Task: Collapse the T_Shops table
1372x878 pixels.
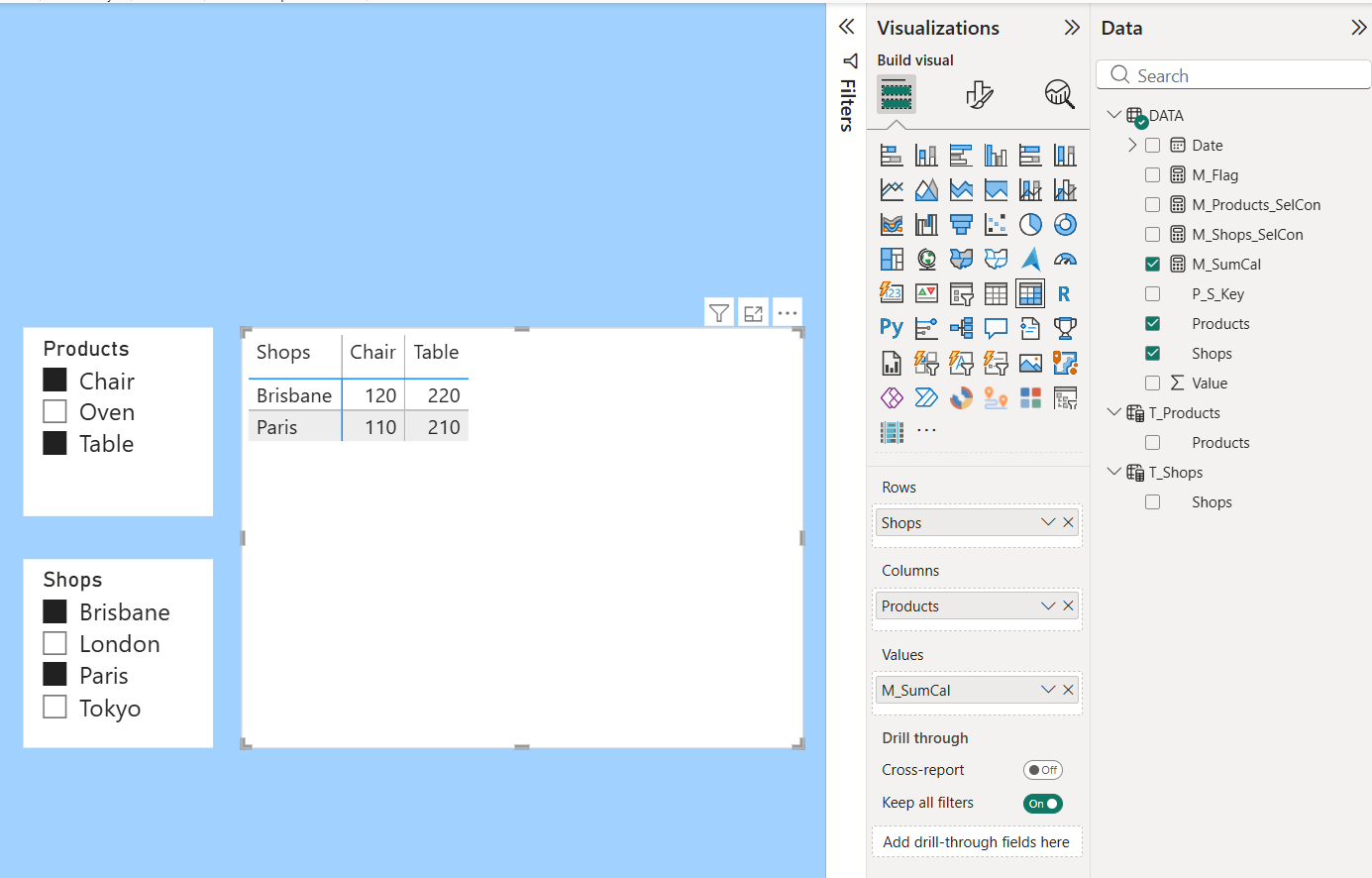Action: 1114,472
